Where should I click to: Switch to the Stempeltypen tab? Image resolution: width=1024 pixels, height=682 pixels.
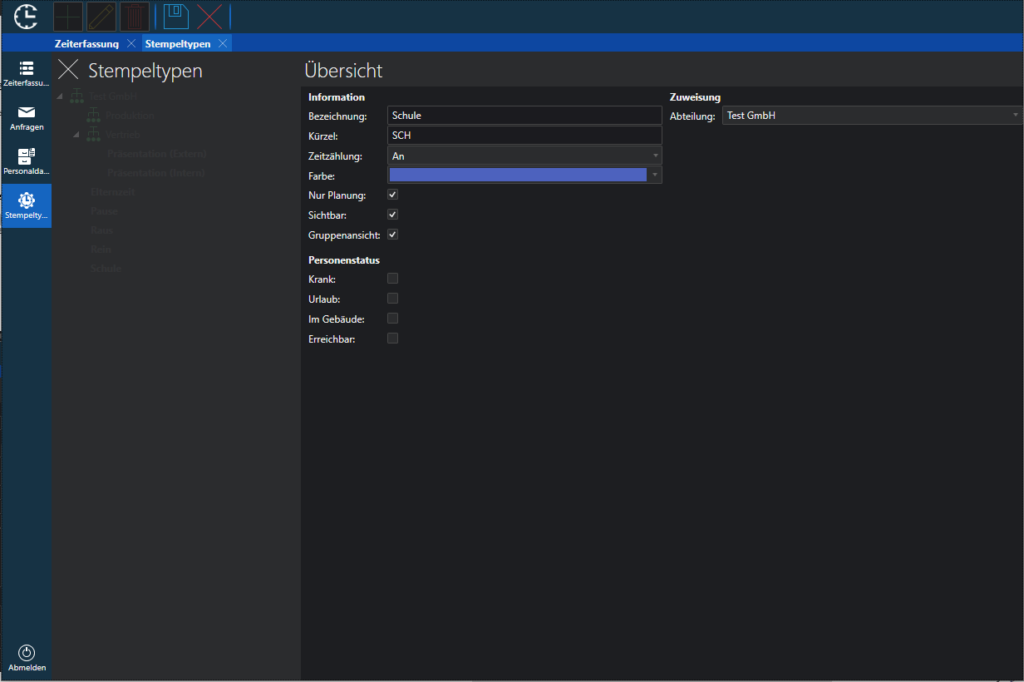point(178,44)
